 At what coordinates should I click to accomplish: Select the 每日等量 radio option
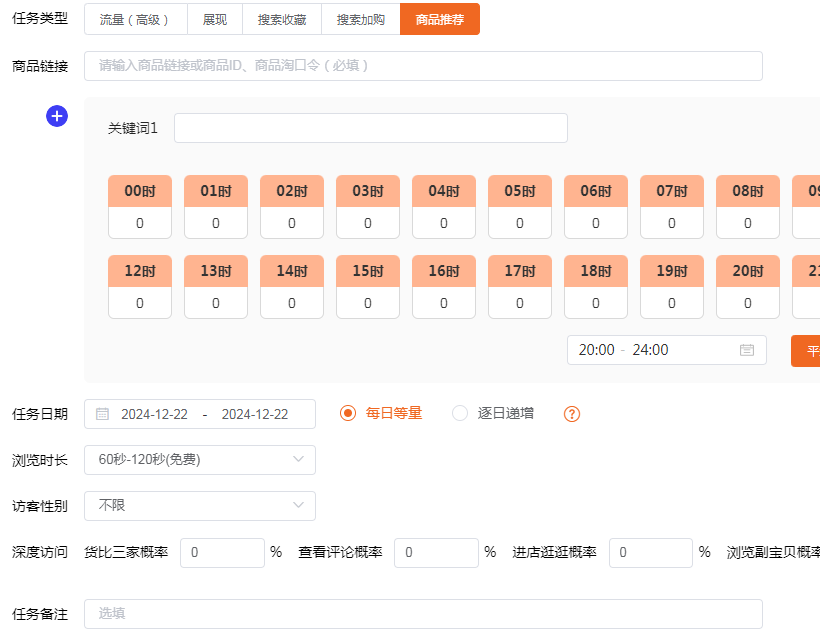click(348, 413)
